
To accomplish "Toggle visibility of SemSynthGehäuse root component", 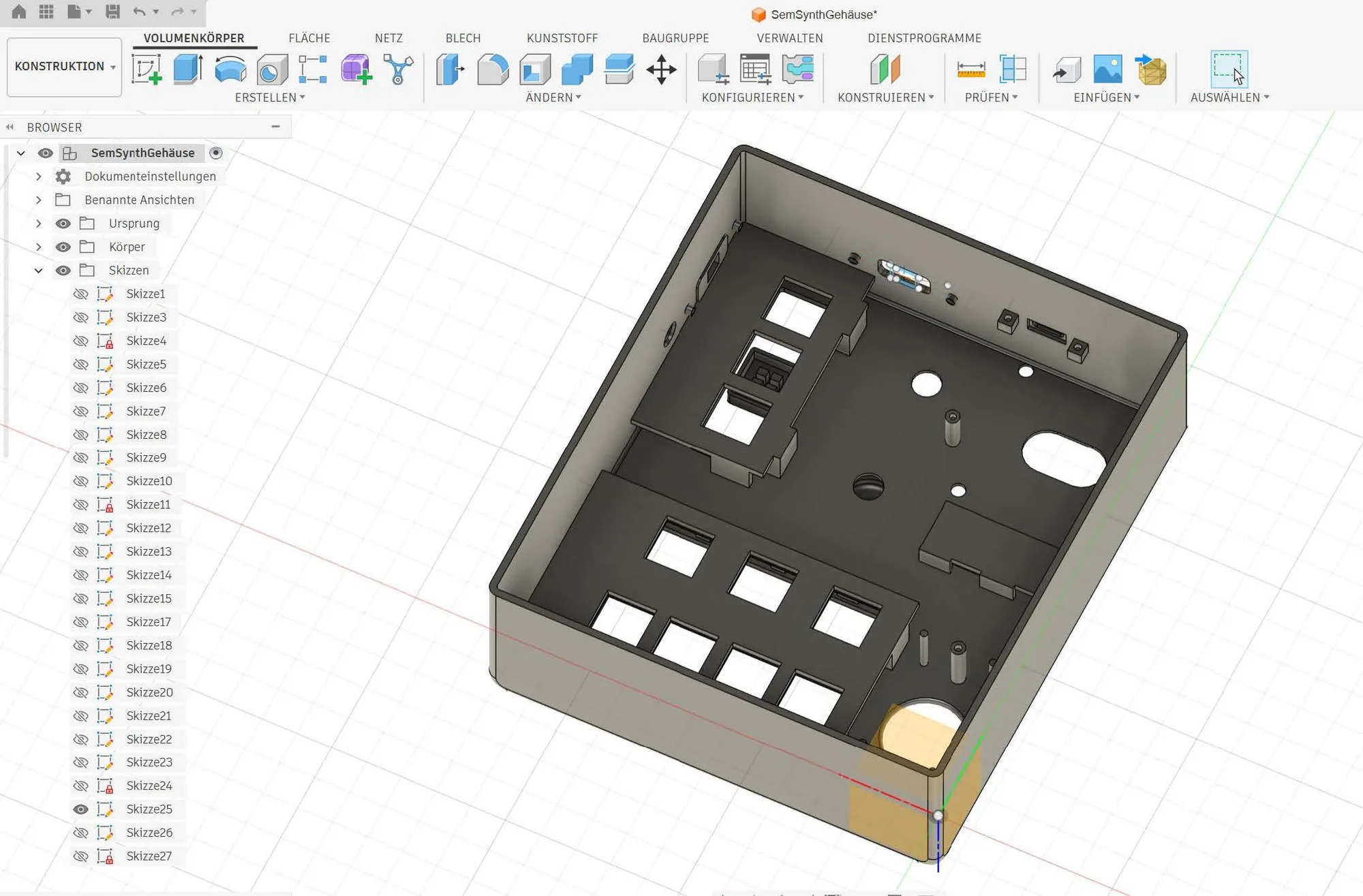I will click(45, 153).
